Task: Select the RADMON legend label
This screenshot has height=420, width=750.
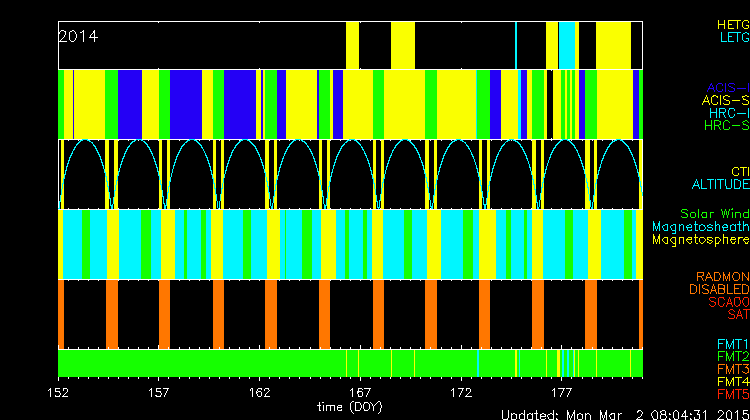Action: coord(723,276)
